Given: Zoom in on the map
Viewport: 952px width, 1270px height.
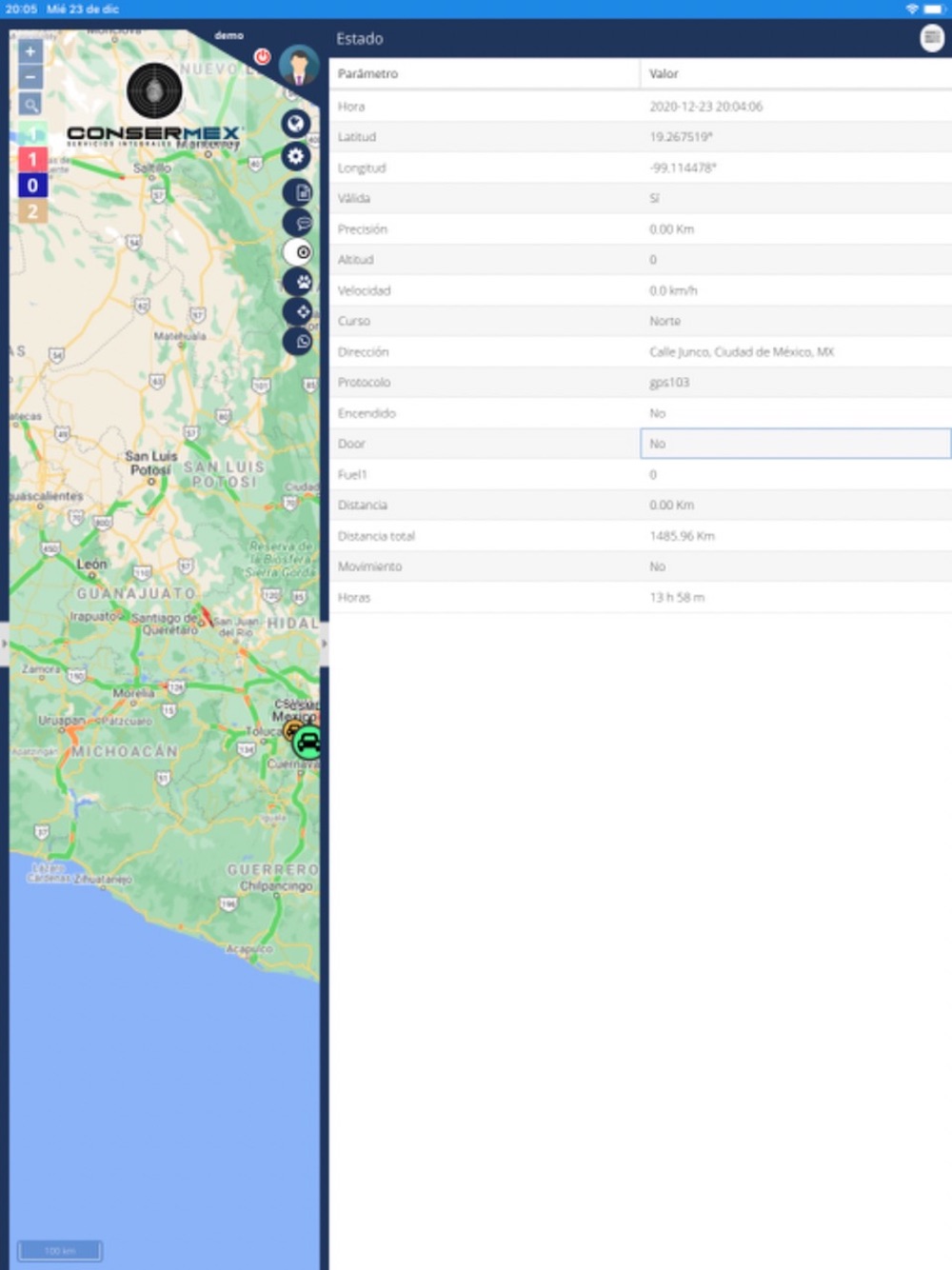Looking at the screenshot, I should click(30, 51).
